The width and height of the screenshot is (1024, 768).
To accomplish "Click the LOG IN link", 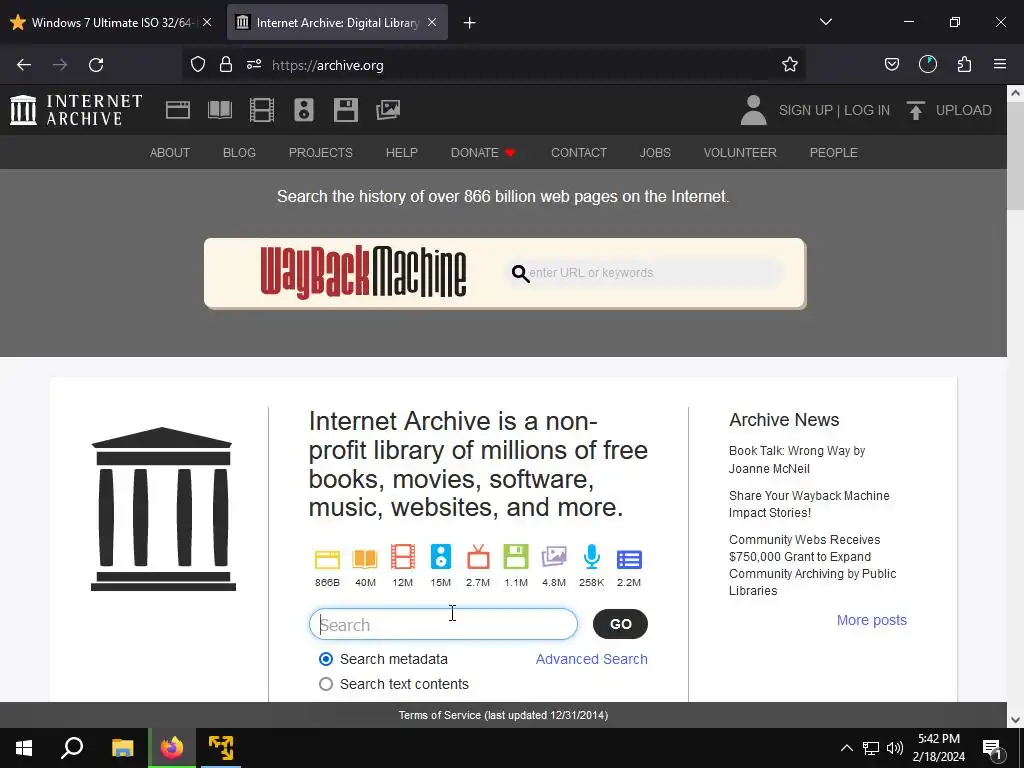I will [x=867, y=110].
